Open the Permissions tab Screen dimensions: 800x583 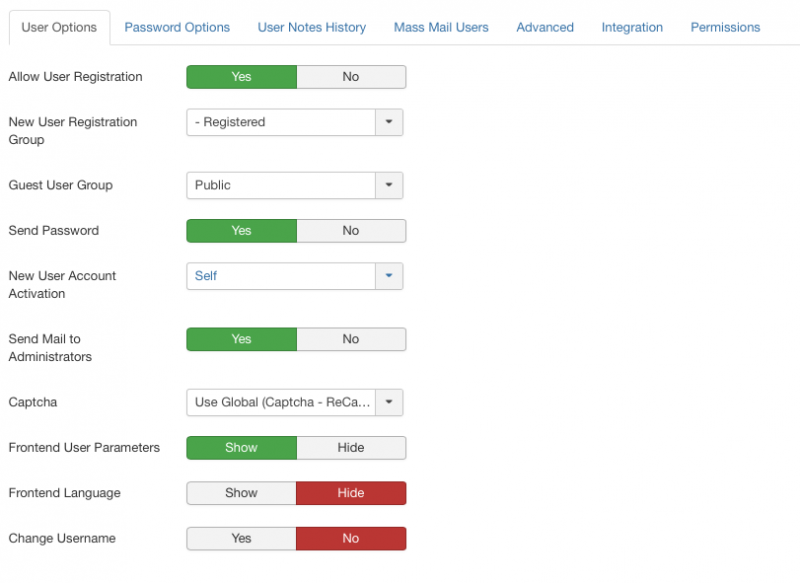pos(726,28)
